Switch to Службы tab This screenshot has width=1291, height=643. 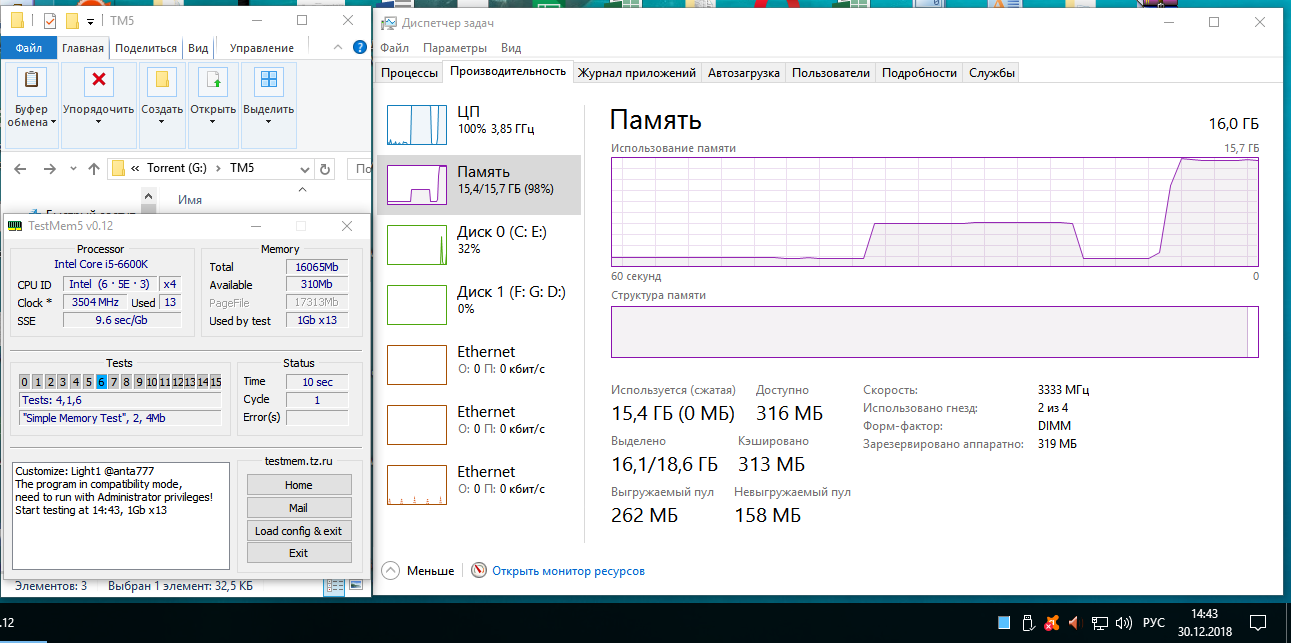(992, 72)
